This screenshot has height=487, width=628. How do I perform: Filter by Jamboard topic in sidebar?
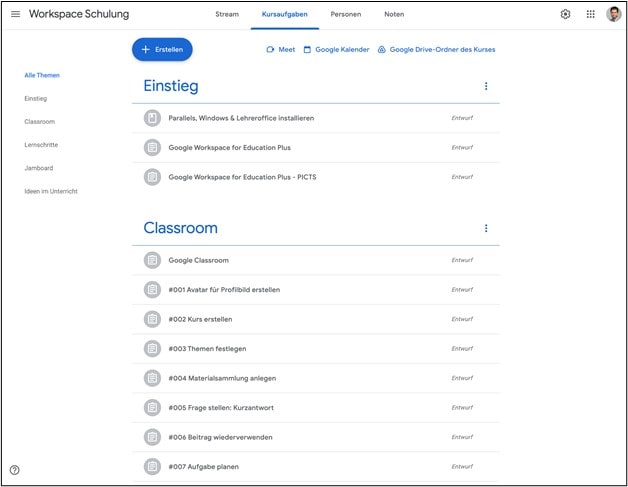point(39,168)
